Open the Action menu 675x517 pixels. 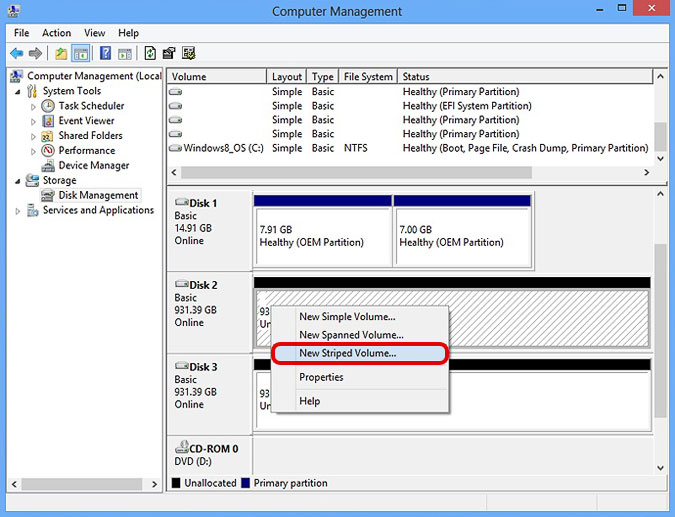(x=56, y=33)
